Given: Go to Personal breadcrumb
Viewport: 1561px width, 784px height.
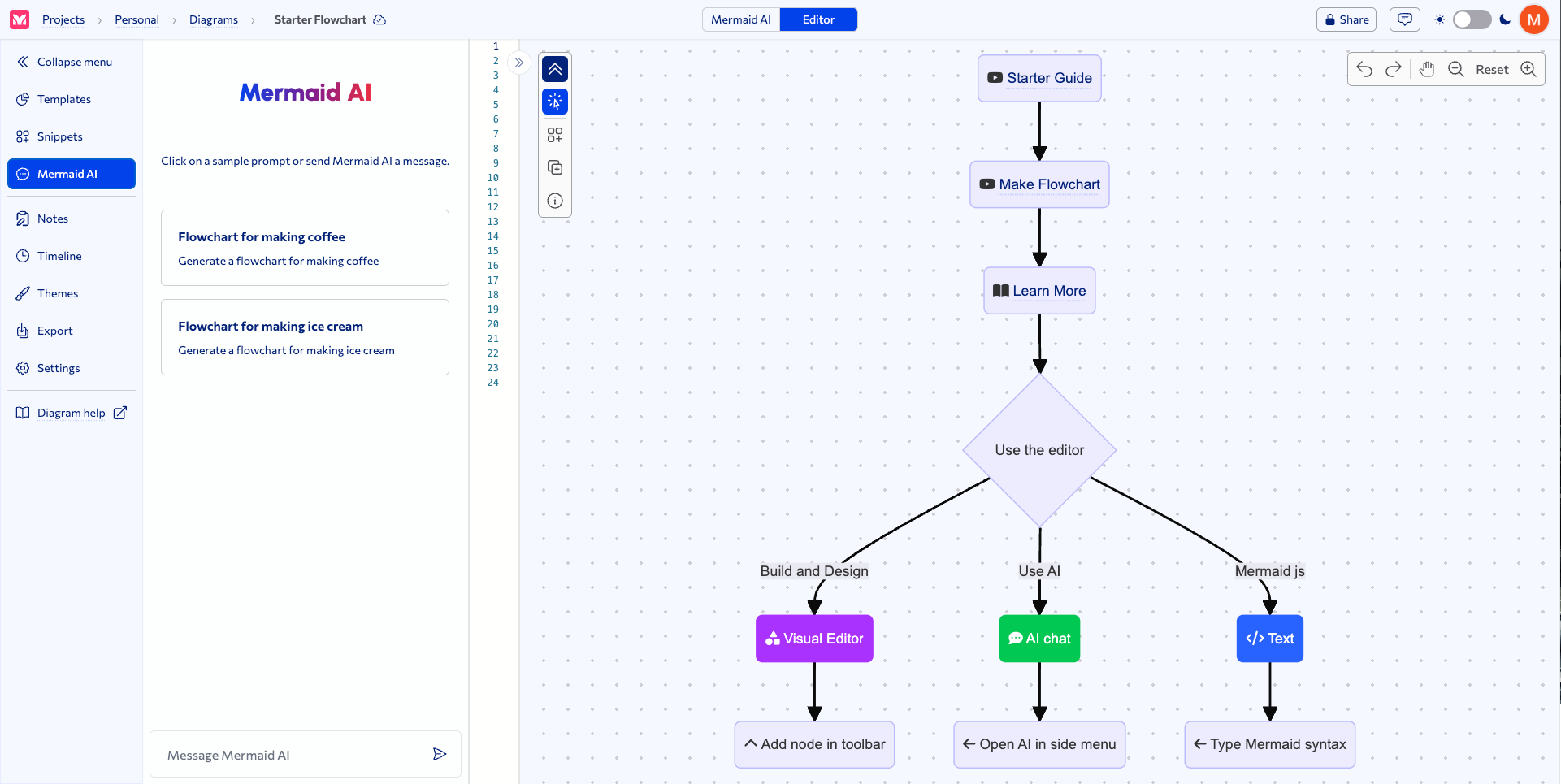Looking at the screenshot, I should tap(137, 19).
